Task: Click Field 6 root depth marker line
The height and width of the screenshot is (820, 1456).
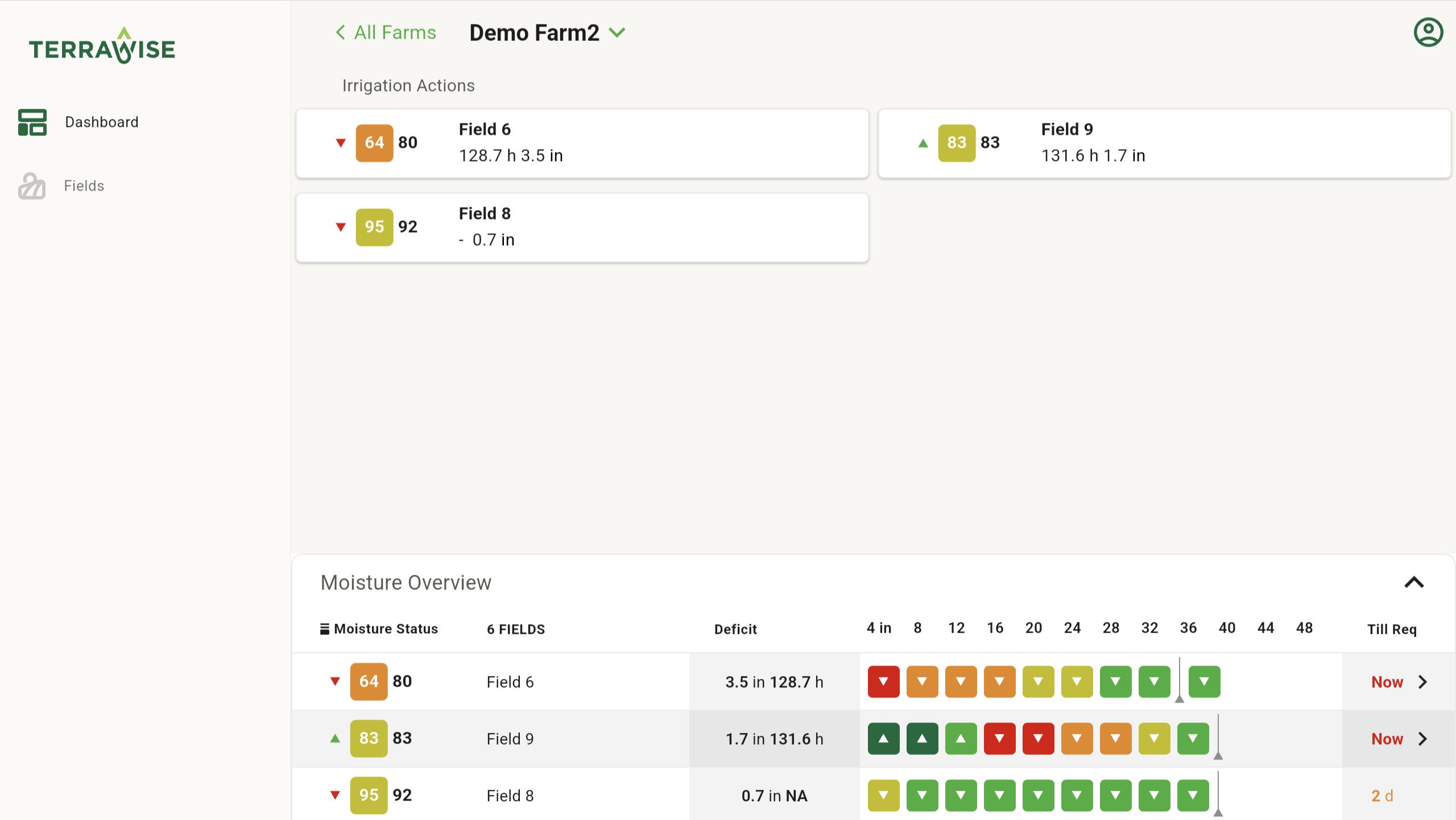Action: pyautogui.click(x=1180, y=680)
